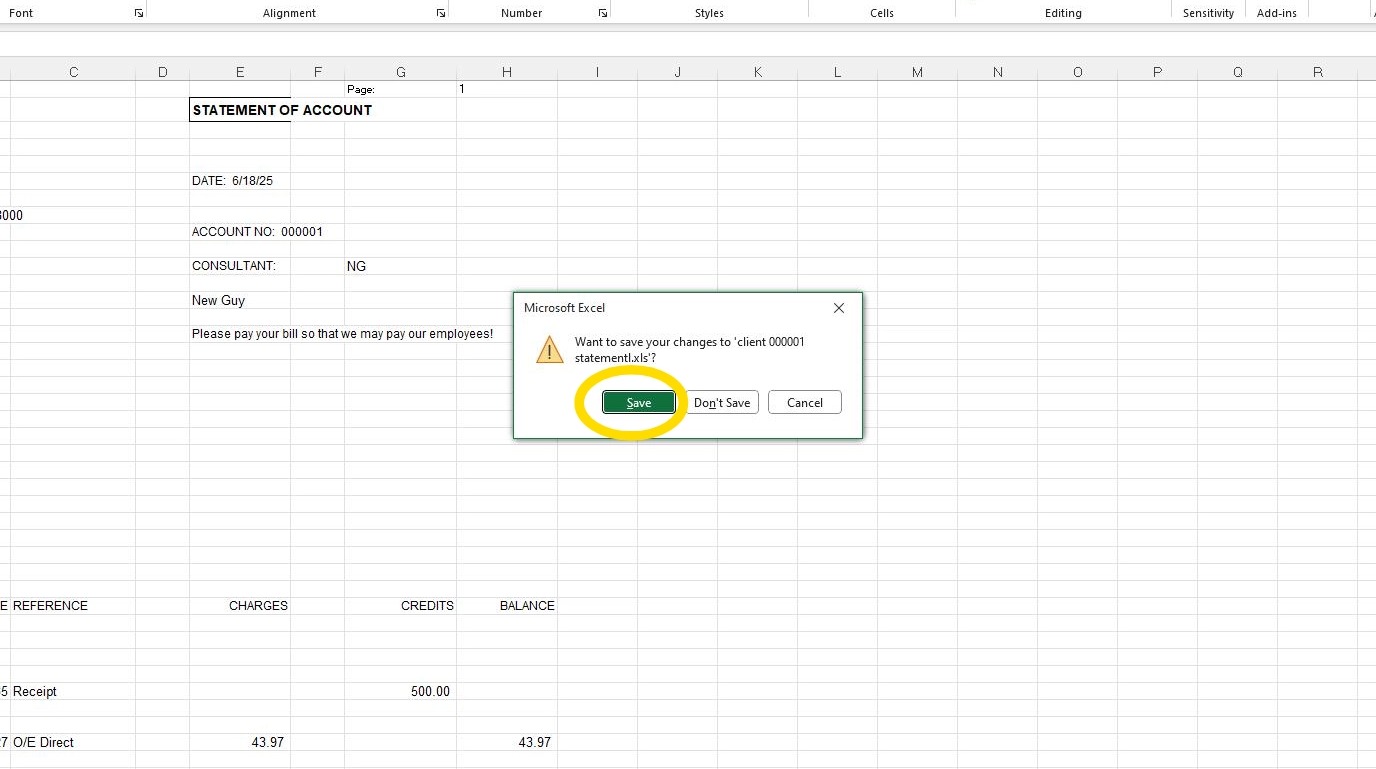Select the Receipt reference cell
Image resolution: width=1376 pixels, height=769 pixels.
[73, 692]
